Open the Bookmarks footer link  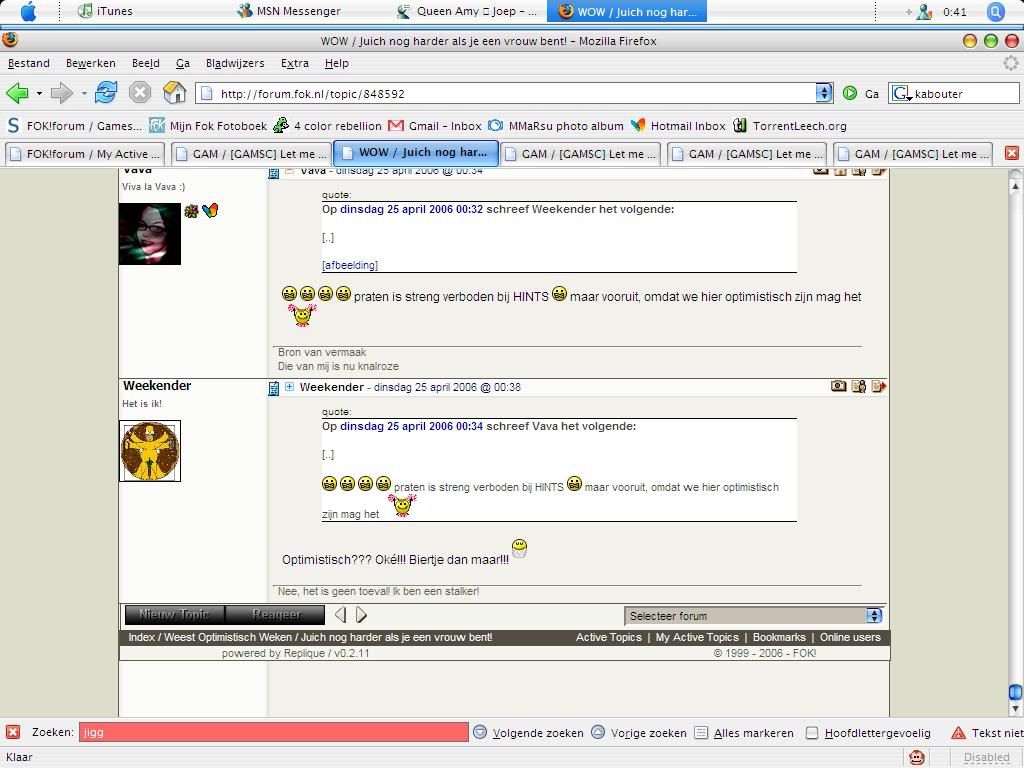[x=779, y=637]
